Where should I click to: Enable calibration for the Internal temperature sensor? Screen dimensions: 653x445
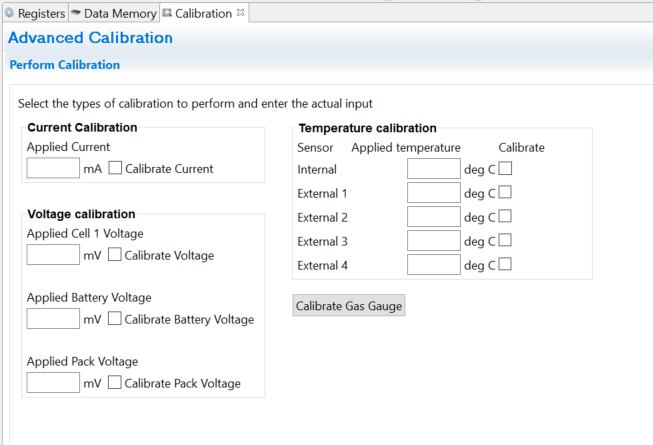coord(505,169)
